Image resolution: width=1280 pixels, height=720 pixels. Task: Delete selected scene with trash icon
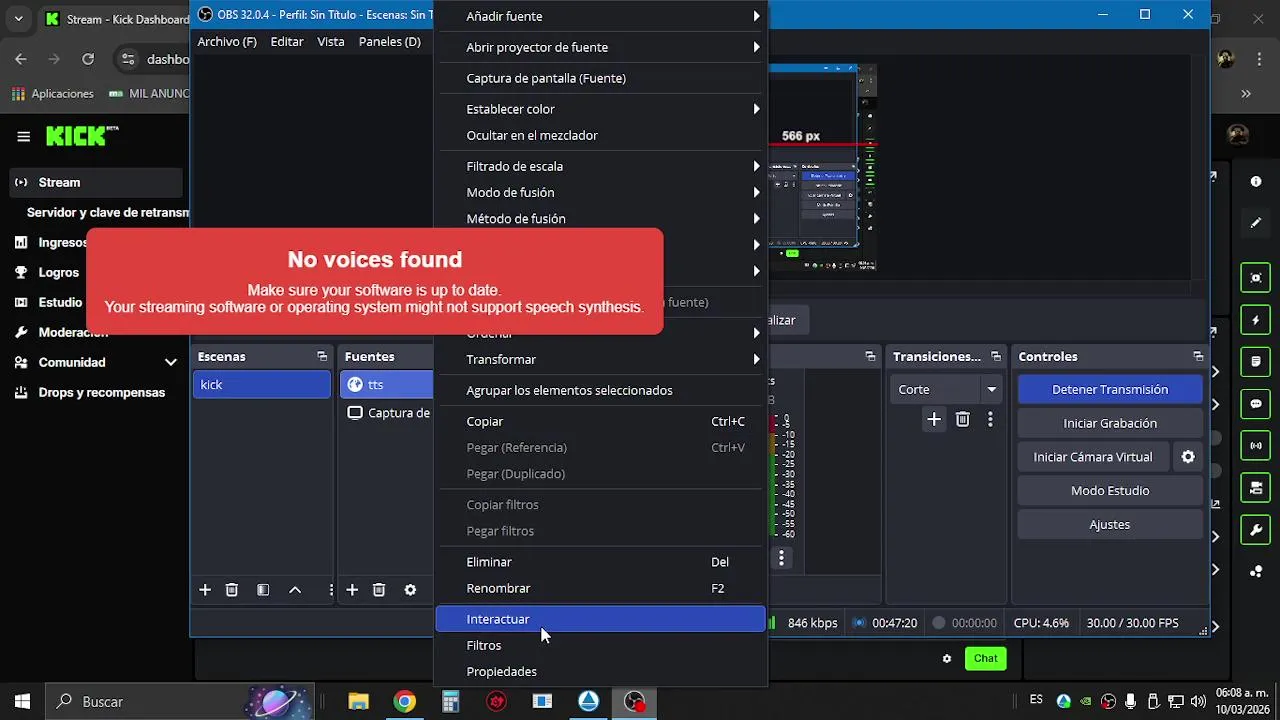tap(232, 590)
